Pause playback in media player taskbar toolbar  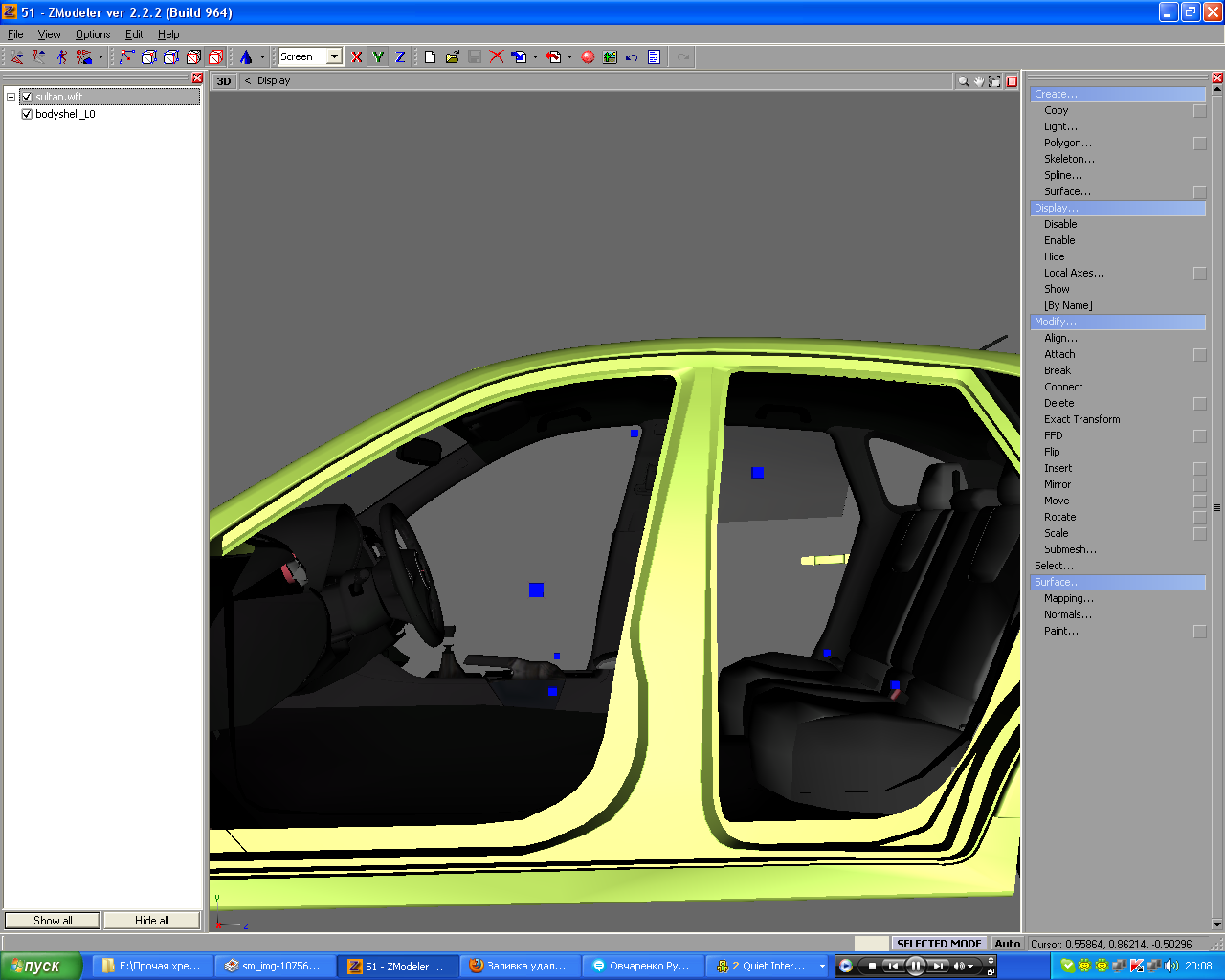[x=915, y=967]
